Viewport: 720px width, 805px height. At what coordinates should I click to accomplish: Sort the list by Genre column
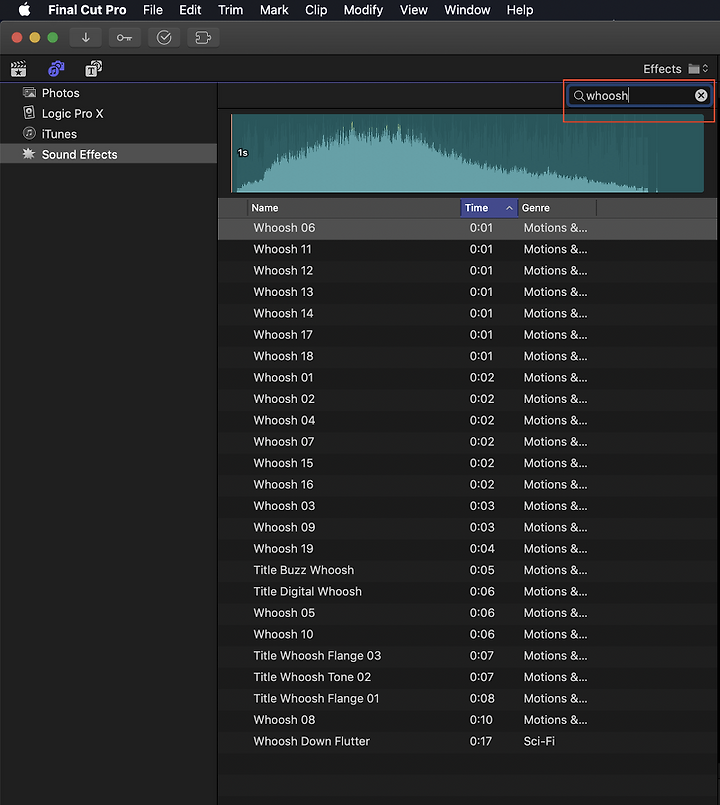(557, 208)
